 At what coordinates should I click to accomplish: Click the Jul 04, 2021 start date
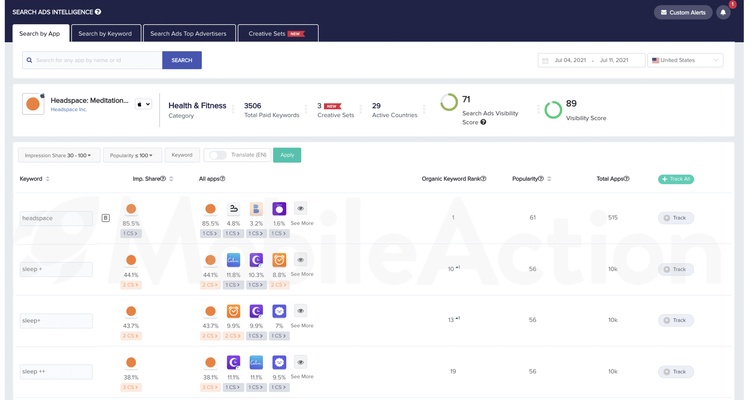(x=570, y=60)
